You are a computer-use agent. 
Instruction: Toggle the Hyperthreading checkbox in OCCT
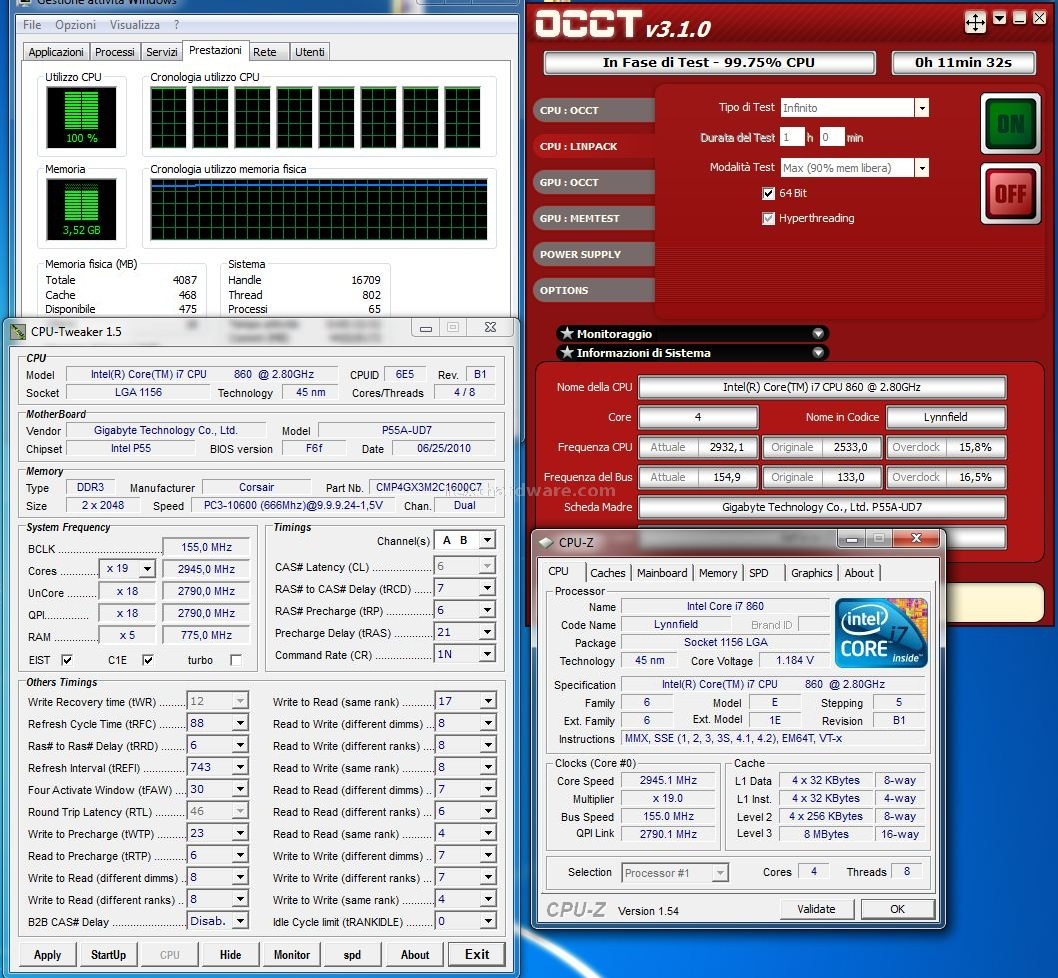click(768, 219)
